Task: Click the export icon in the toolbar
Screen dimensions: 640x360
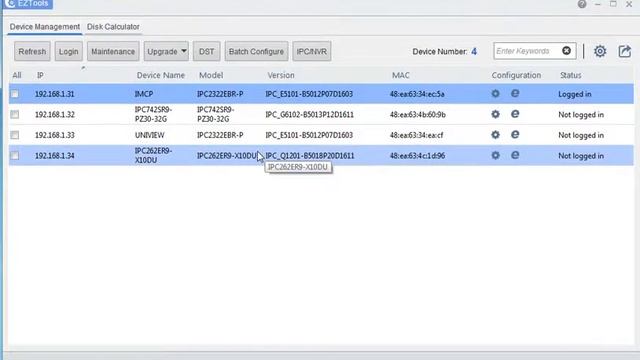Action: 624,51
